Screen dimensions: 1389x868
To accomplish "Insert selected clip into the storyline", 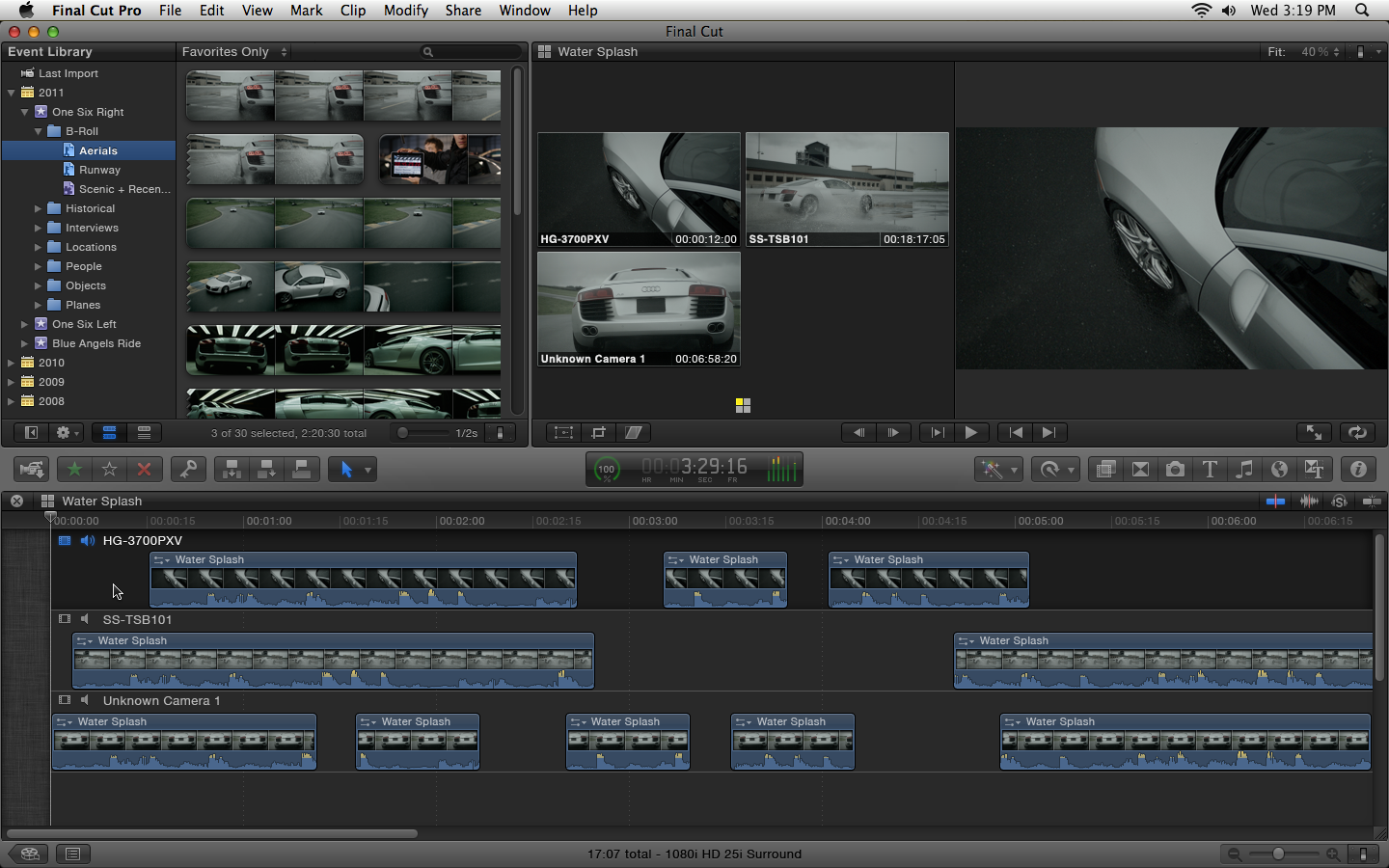I will (267, 470).
